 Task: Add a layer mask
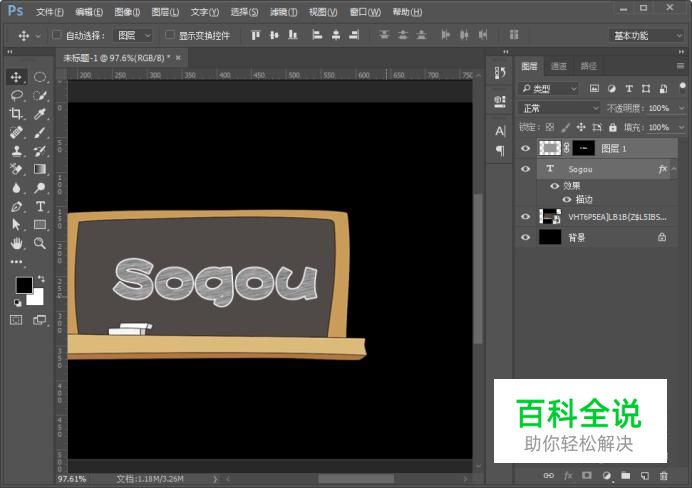pos(587,476)
